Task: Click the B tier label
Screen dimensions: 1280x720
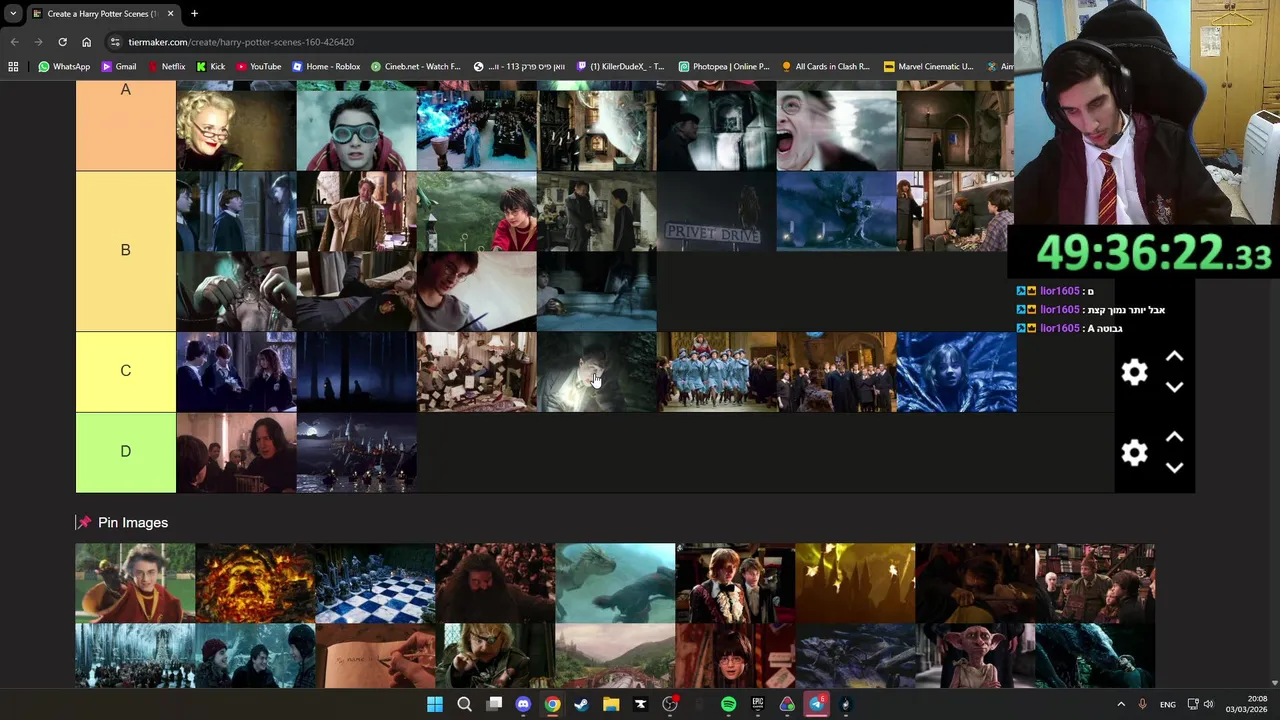Action: [125, 250]
